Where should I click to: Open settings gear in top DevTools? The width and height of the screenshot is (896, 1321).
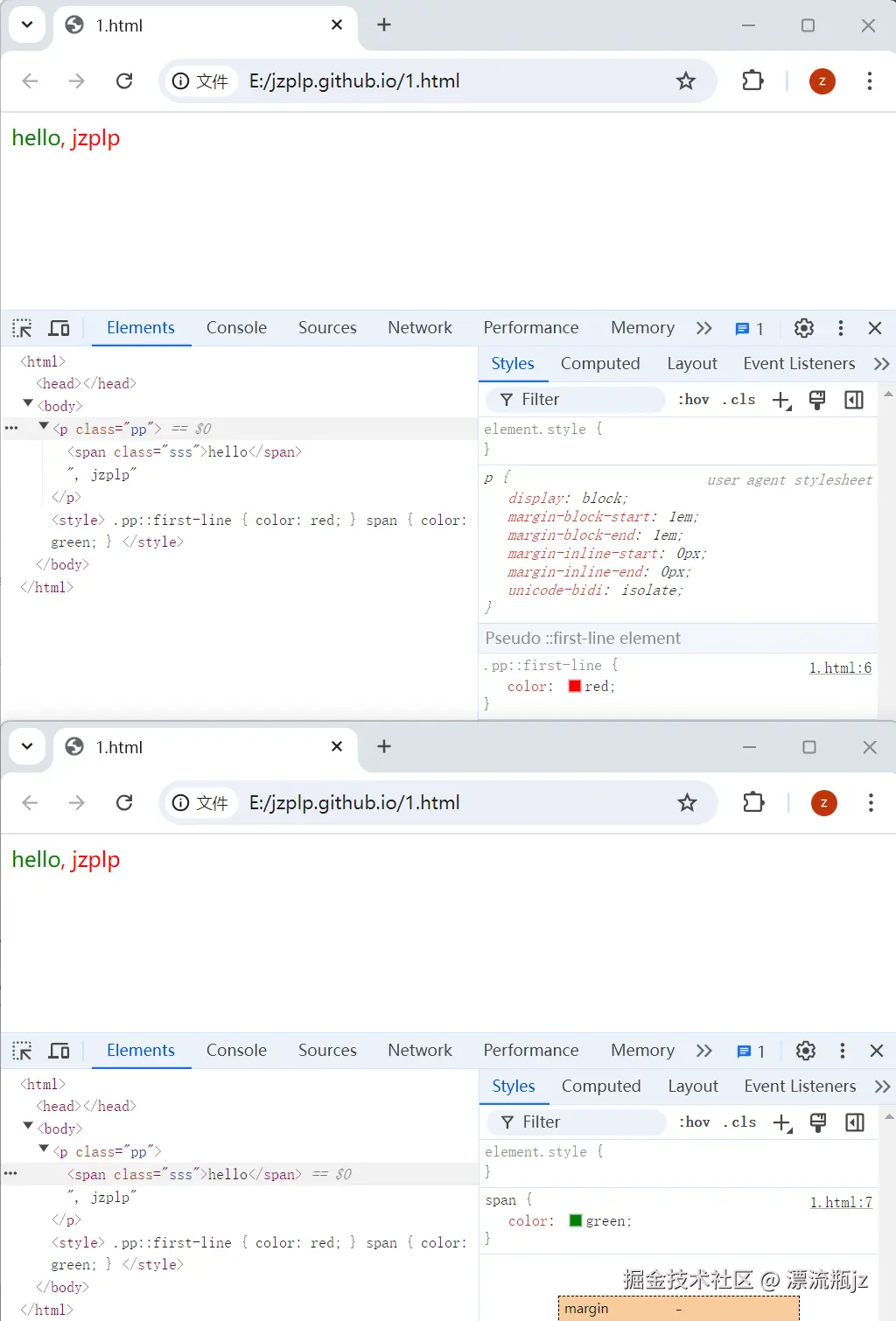pos(803,328)
